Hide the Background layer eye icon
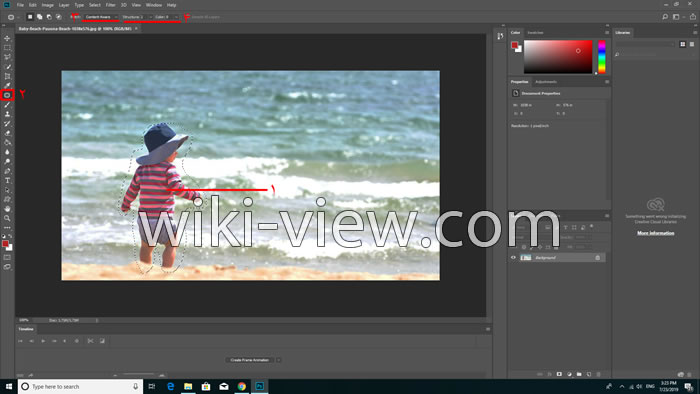The width and height of the screenshot is (700, 394). pos(513,257)
